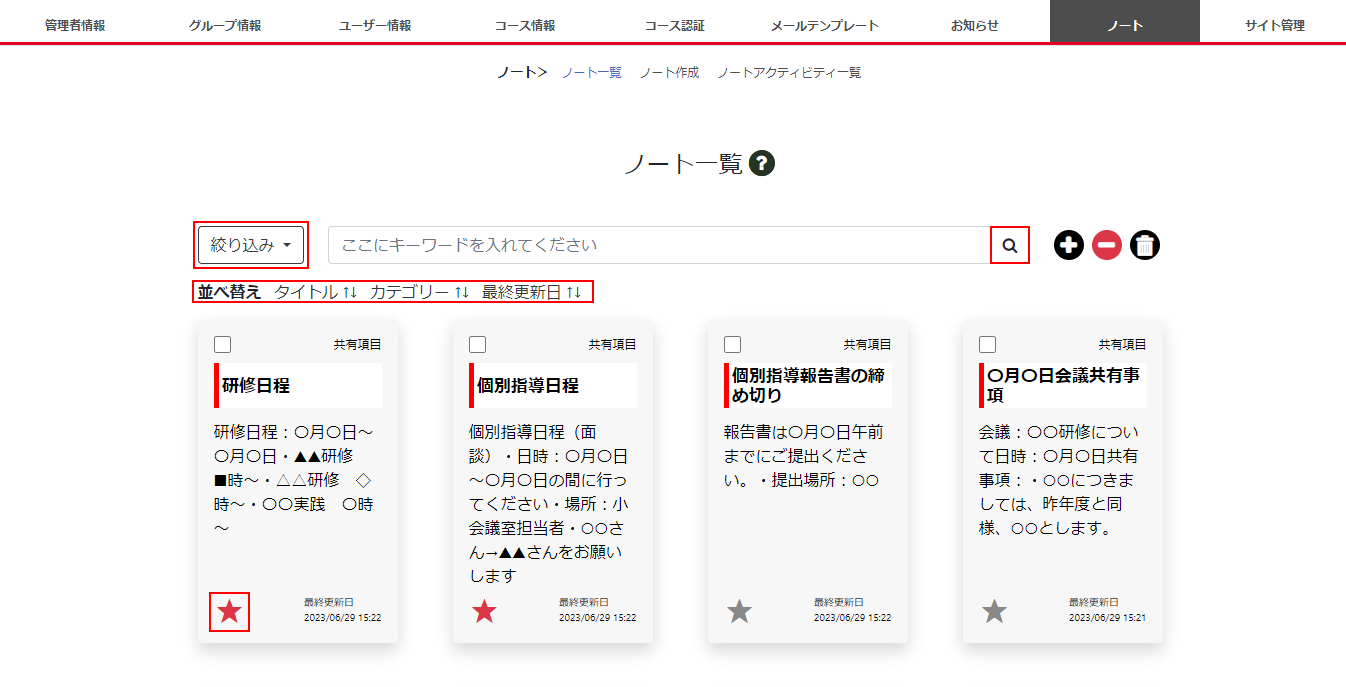The image size is (1346, 687).
Task: Star the 個別指導報告書の締め切り note
Action: click(739, 611)
